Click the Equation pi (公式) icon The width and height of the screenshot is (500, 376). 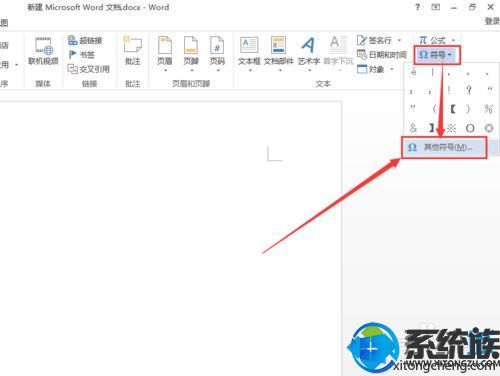point(423,40)
